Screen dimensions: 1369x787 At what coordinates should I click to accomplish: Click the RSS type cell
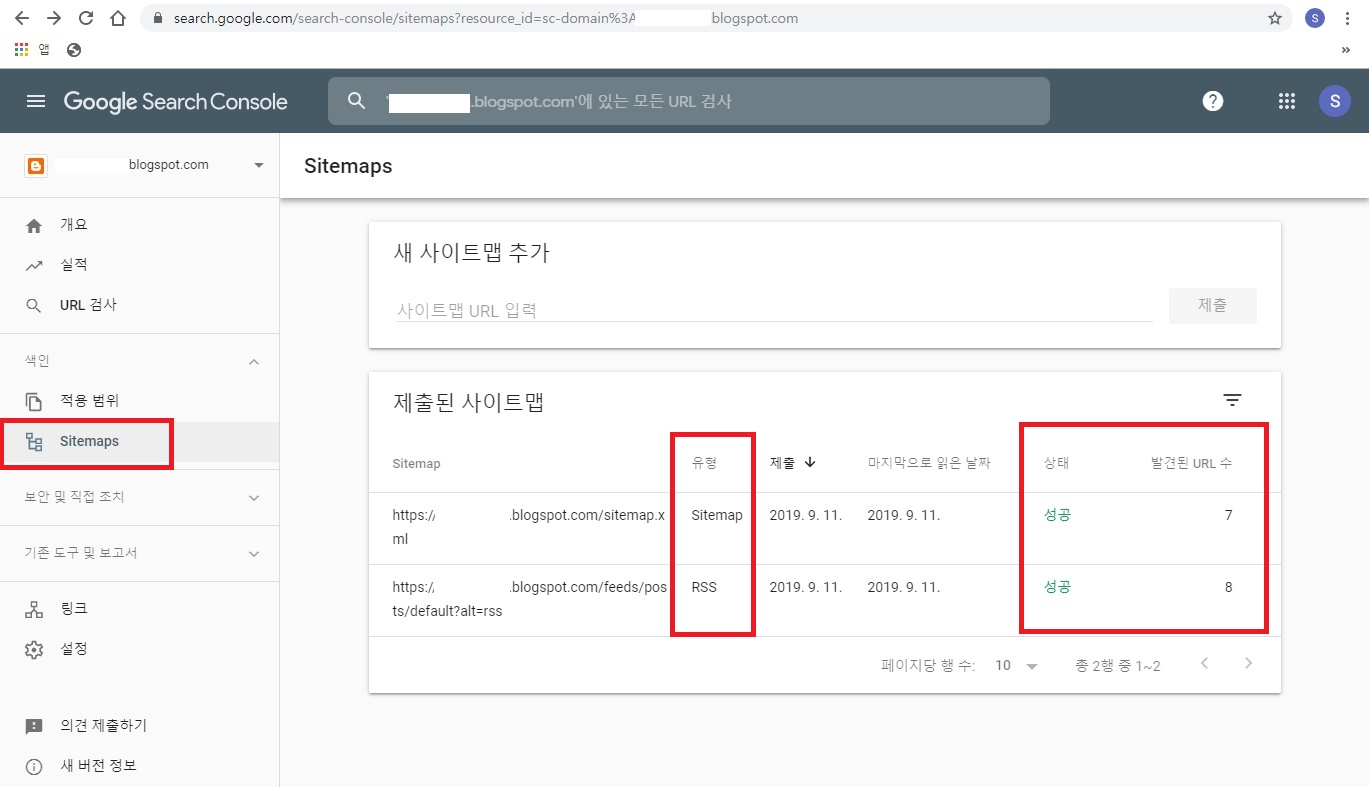coord(704,587)
